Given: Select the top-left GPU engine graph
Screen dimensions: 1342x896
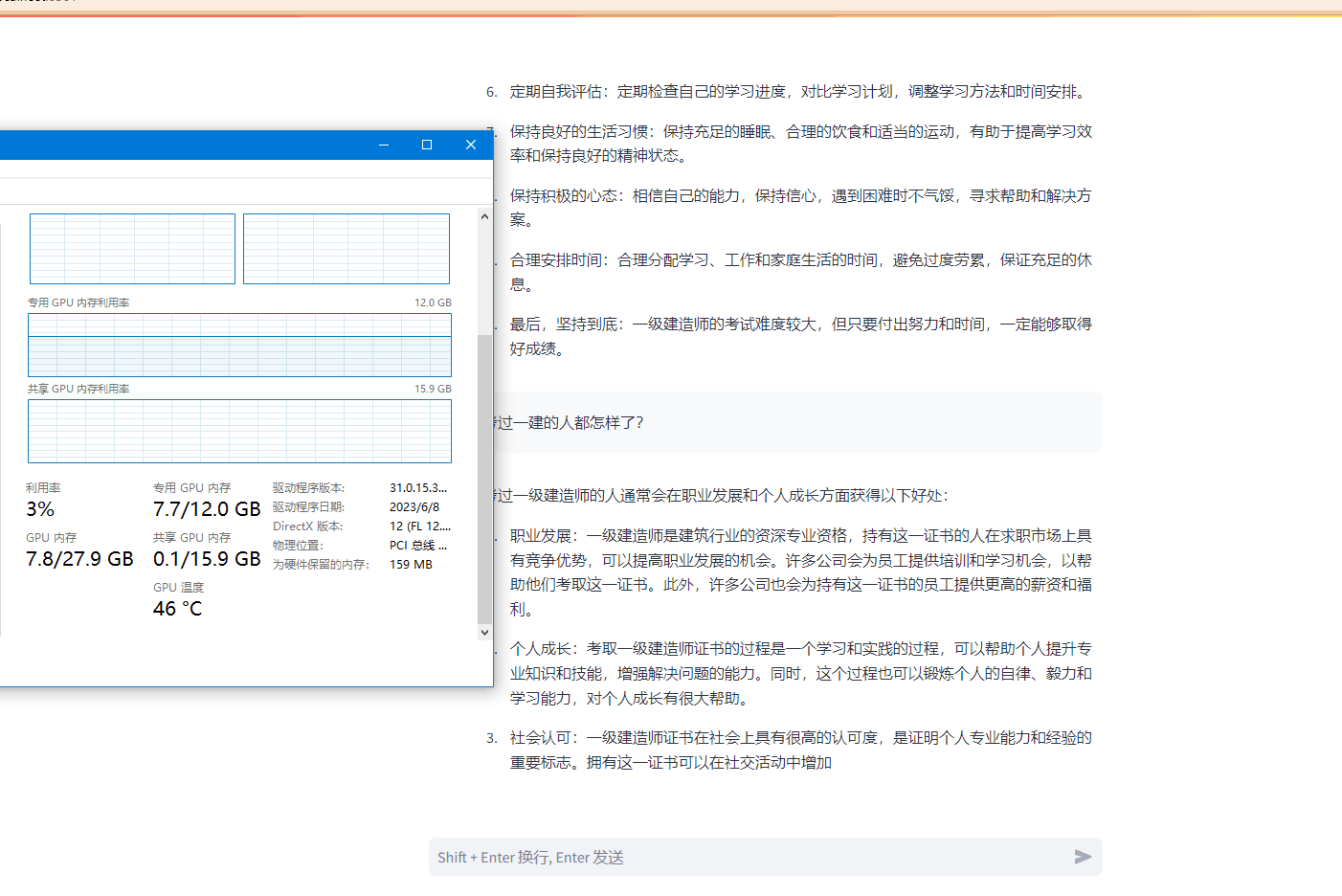Looking at the screenshot, I should pos(132,249).
